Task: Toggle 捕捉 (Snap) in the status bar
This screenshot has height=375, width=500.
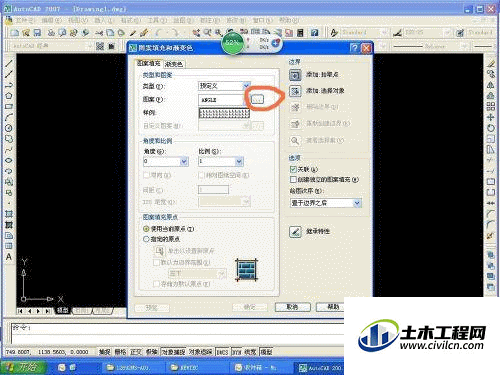Action: [x=104, y=352]
